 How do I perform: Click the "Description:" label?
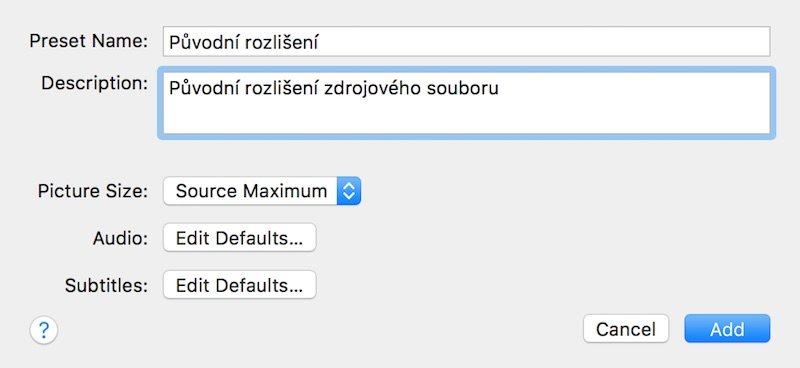[94, 83]
